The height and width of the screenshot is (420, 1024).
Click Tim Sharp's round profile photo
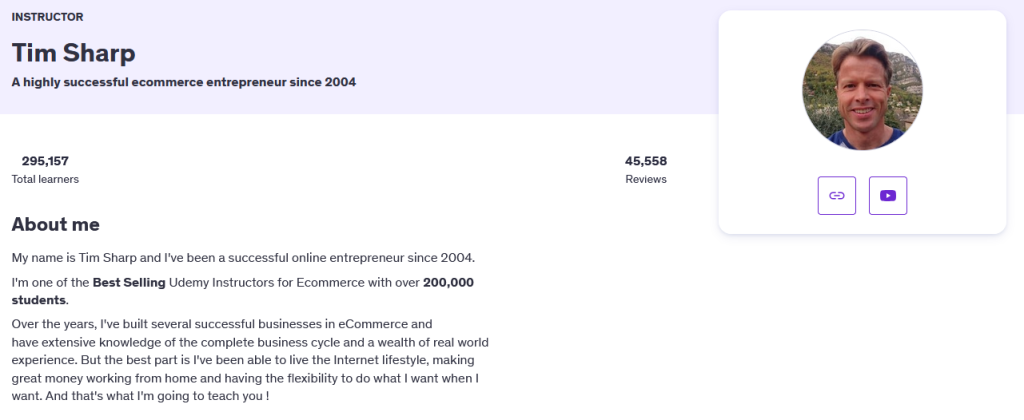pyautogui.click(x=862, y=90)
